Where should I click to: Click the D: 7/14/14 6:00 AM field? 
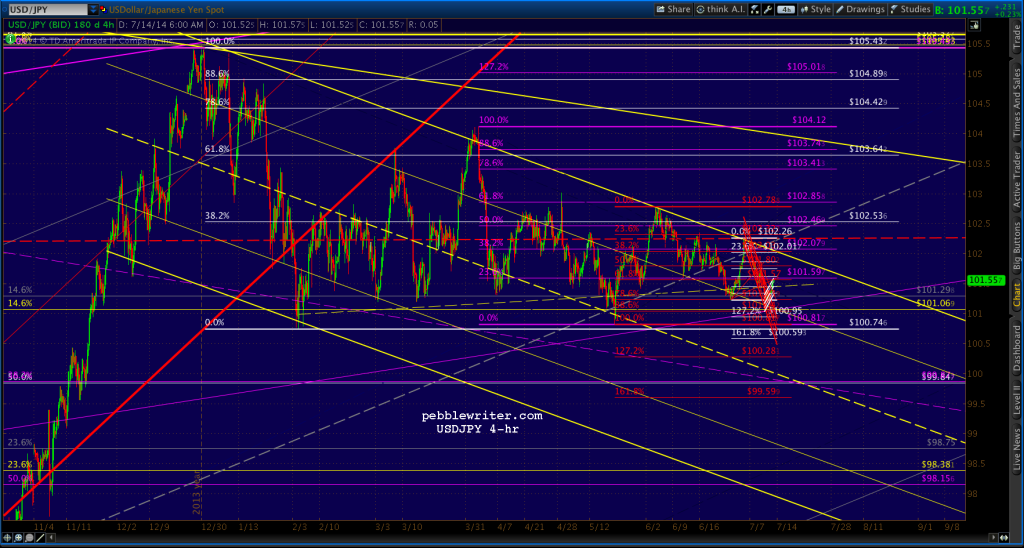[x=159, y=25]
